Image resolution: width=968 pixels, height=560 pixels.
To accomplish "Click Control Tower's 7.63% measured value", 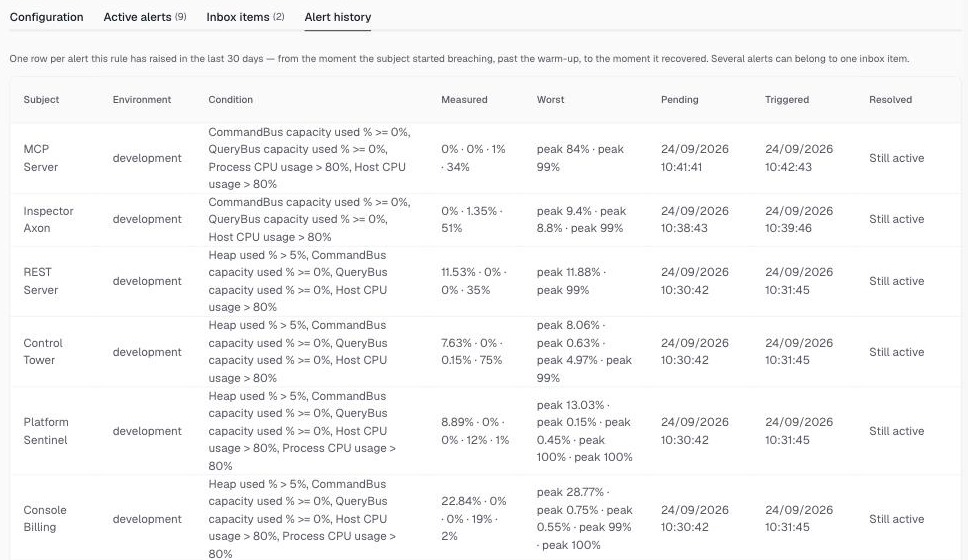I will pos(456,343).
